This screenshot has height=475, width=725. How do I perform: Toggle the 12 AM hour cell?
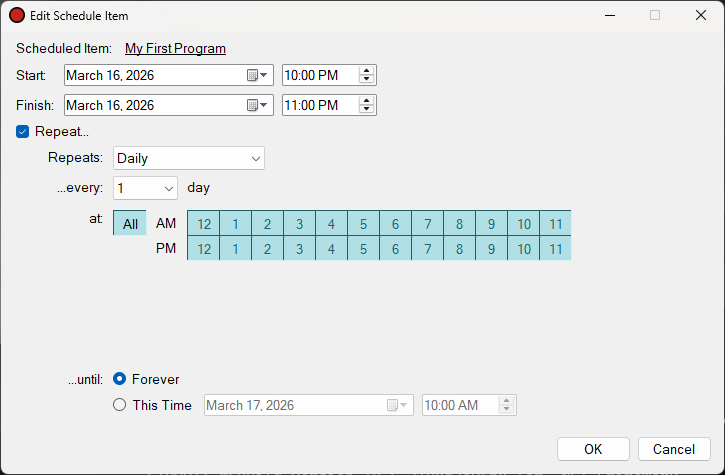[203, 223]
